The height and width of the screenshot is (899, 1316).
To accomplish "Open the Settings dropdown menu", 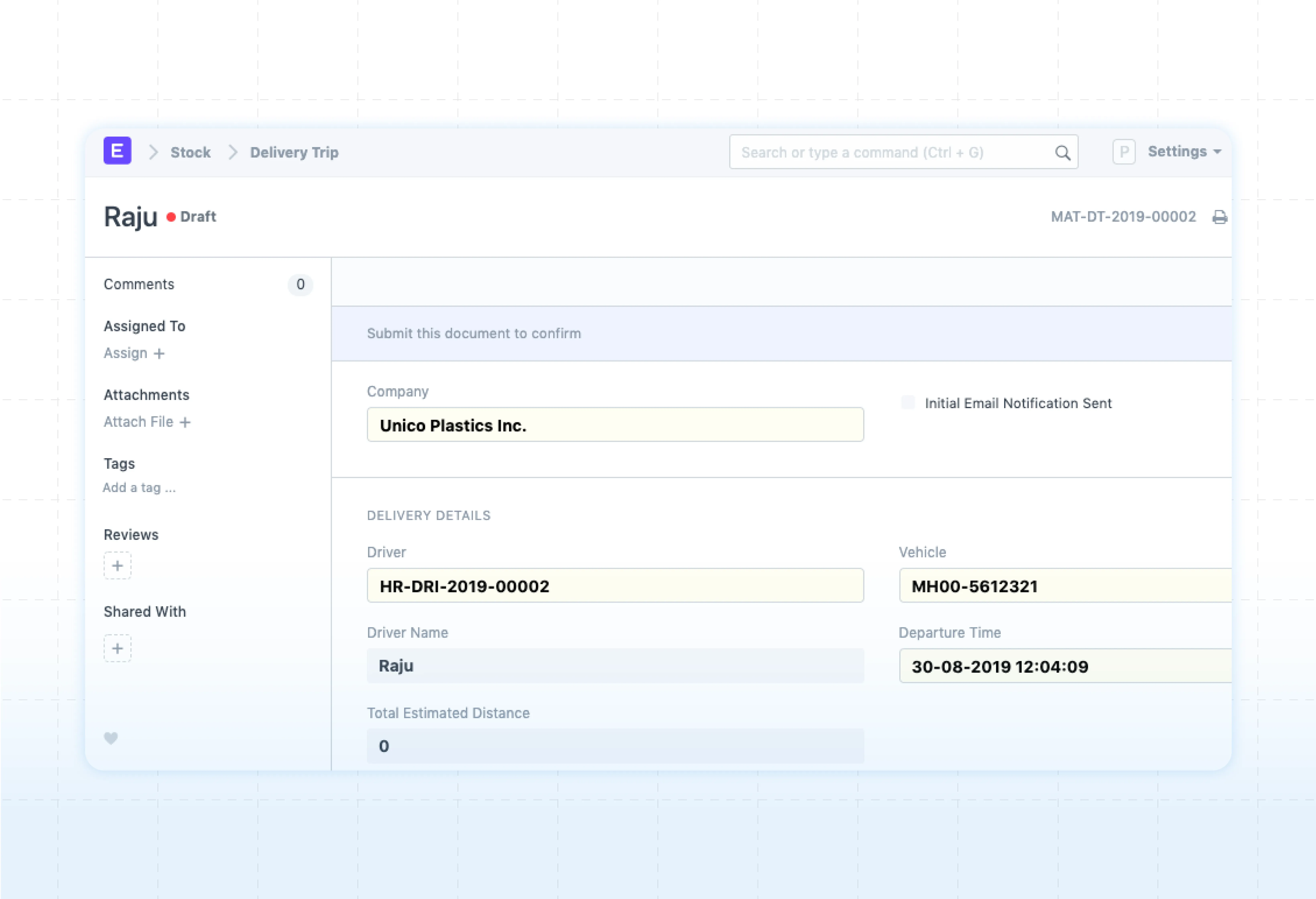I will click(1184, 152).
